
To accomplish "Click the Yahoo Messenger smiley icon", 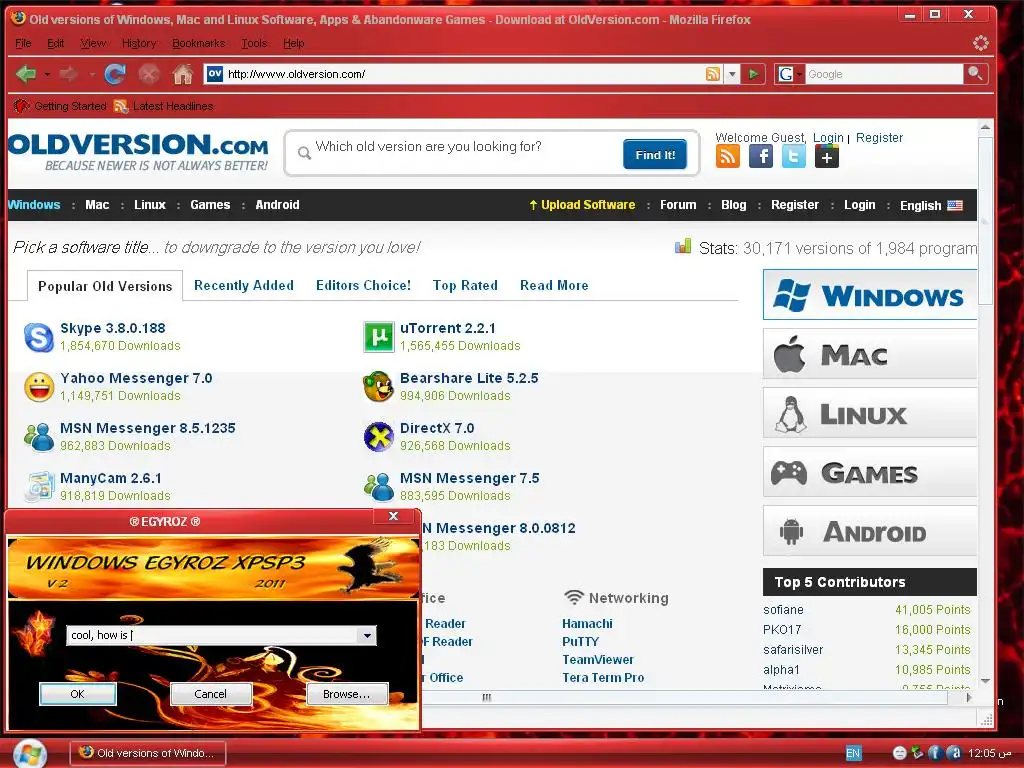I will 39,387.
